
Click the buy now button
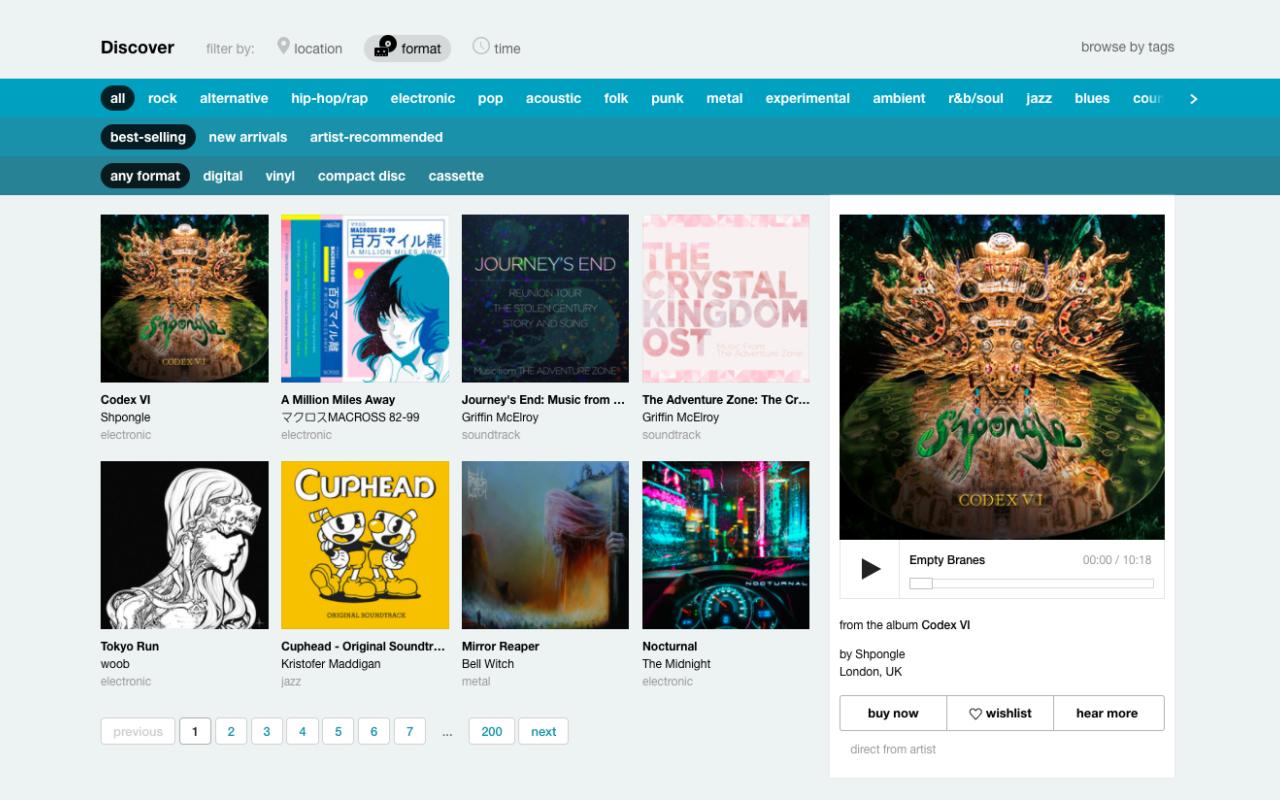click(893, 713)
